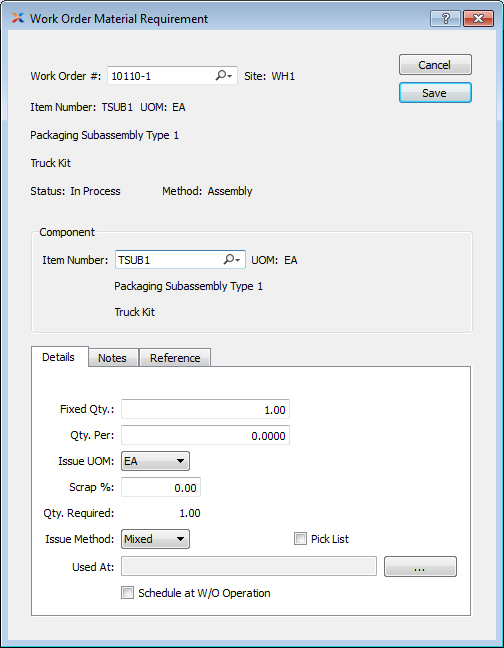Expand the Issue UOM dropdown
Viewport: 504px width, 648px height.
pos(155,461)
